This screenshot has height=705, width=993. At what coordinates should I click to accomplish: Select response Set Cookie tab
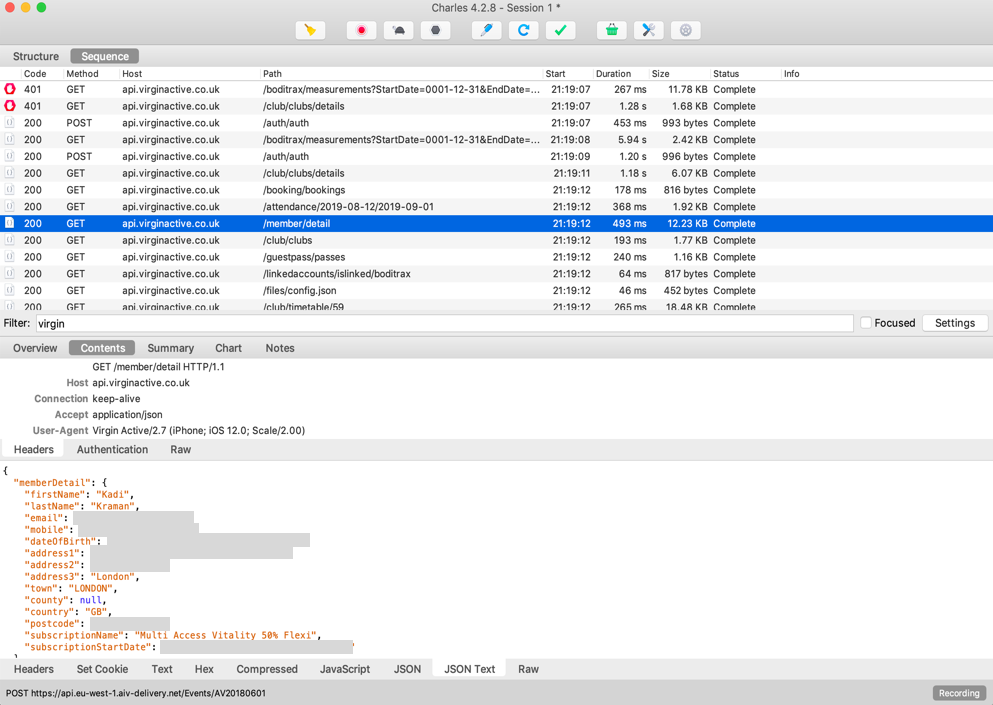103,669
